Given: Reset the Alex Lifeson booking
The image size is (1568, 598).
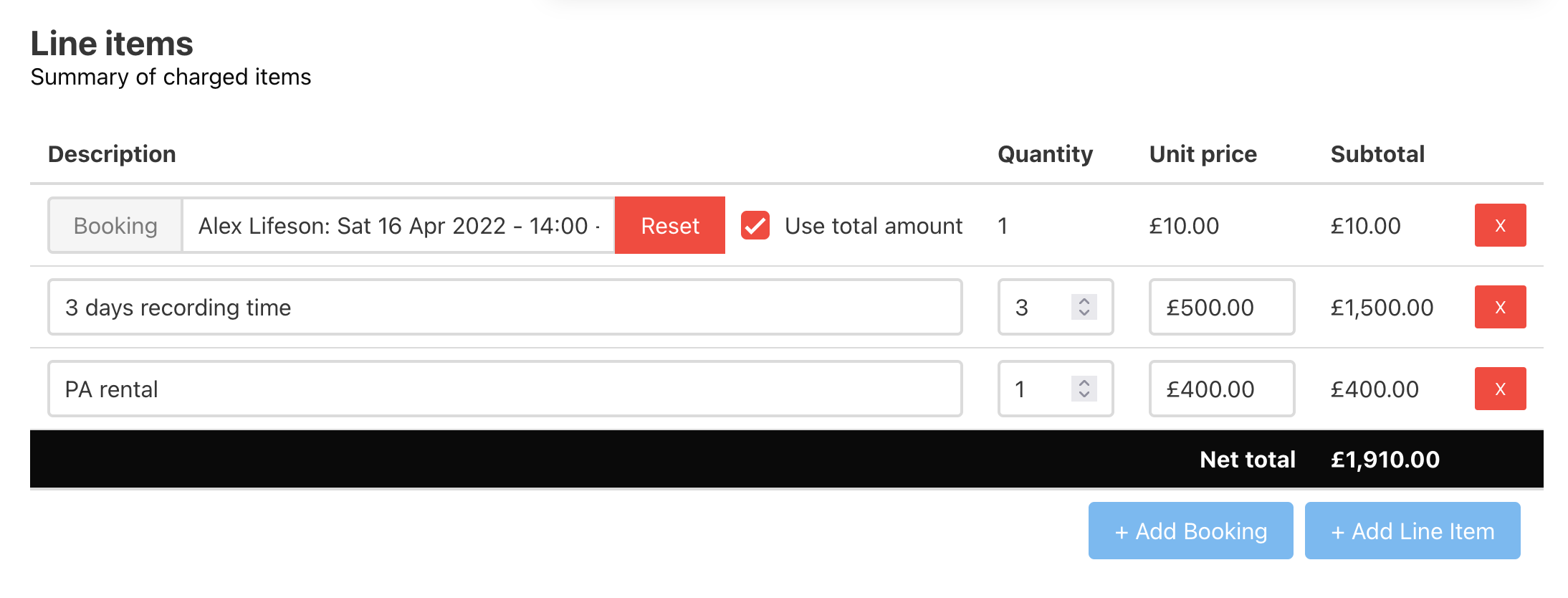Looking at the screenshot, I should point(670,225).
